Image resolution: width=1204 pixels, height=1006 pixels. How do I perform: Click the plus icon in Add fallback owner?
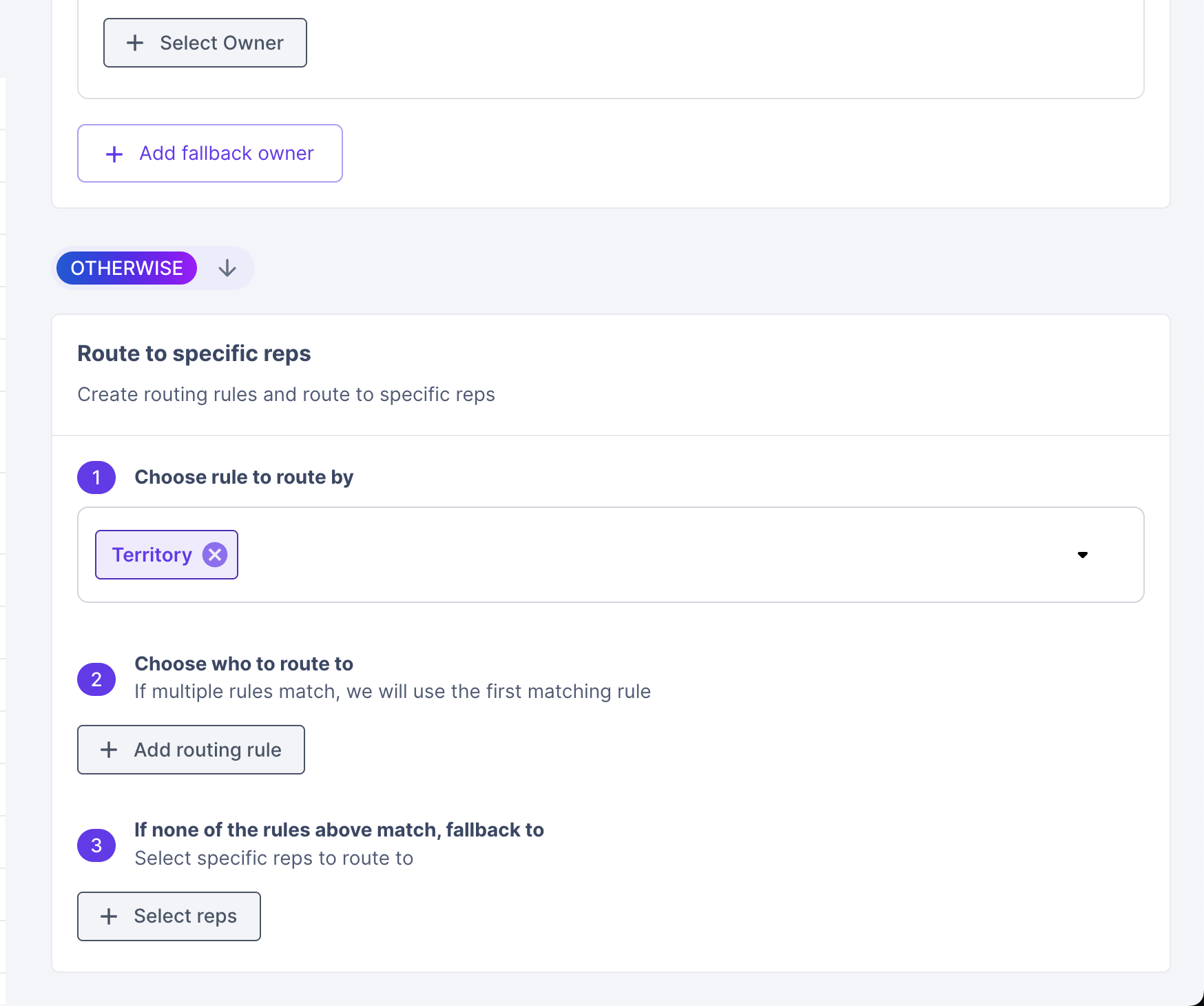pos(114,154)
